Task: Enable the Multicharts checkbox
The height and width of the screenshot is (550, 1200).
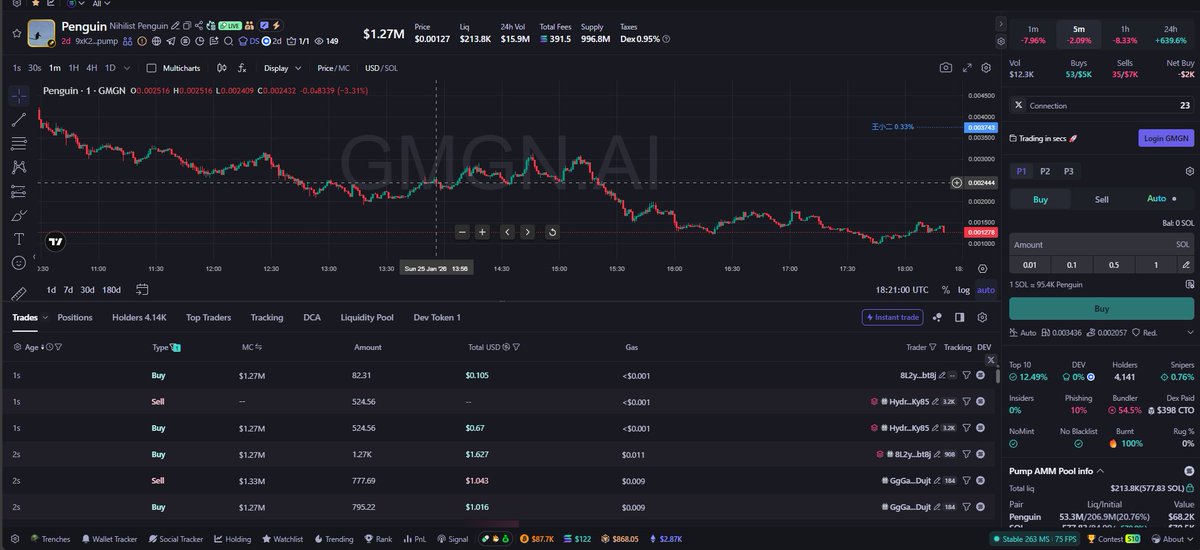Action: [151, 68]
